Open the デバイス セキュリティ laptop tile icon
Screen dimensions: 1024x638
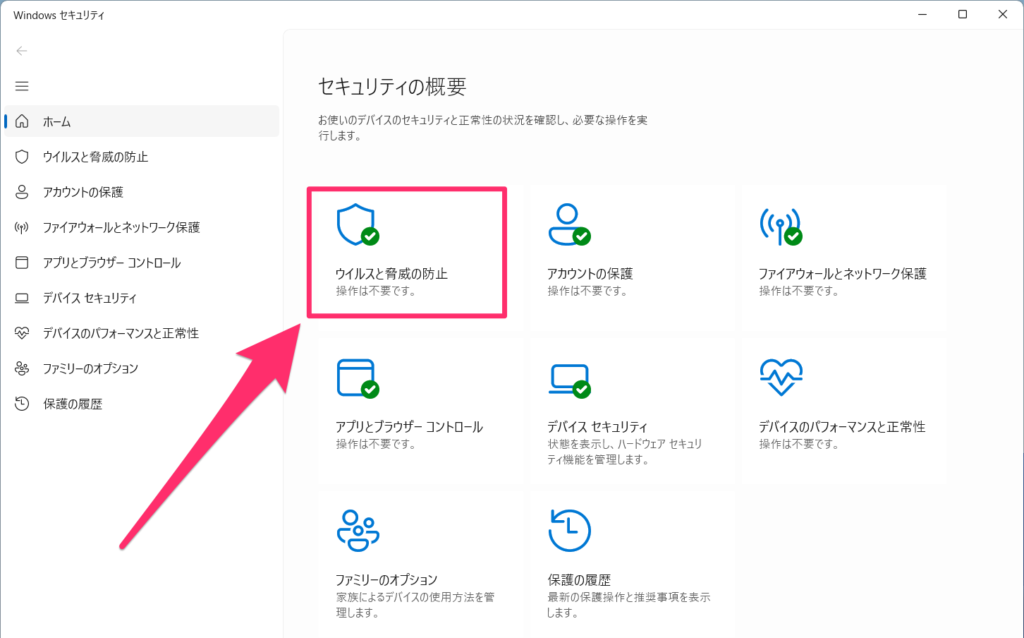(568, 378)
